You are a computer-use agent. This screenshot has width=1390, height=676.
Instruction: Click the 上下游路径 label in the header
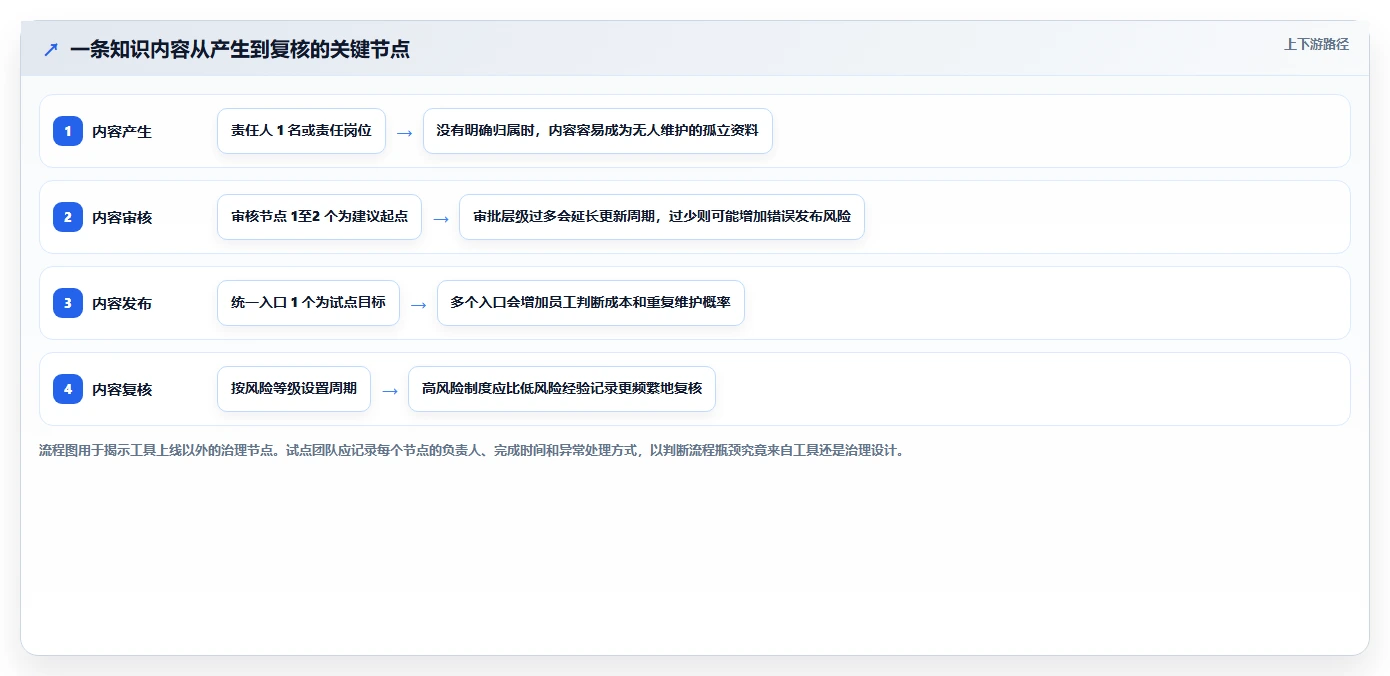[x=1316, y=44]
